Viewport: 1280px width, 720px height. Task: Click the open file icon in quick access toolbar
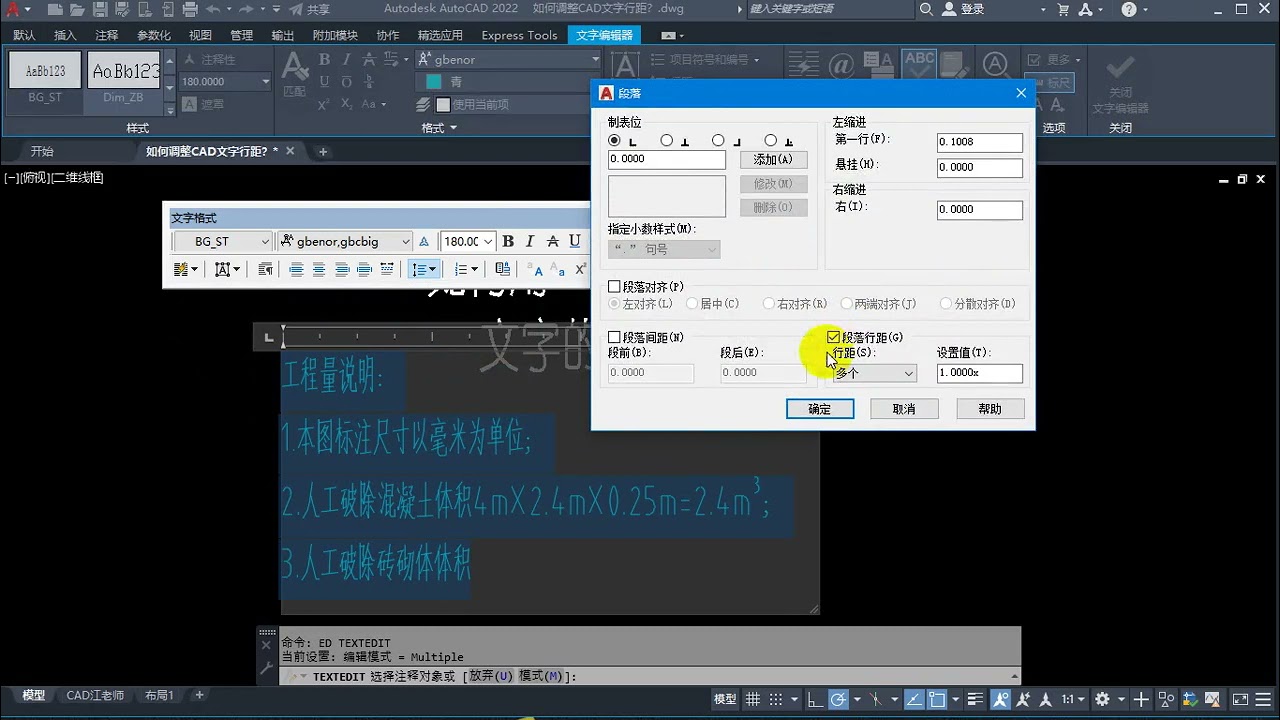click(78, 9)
